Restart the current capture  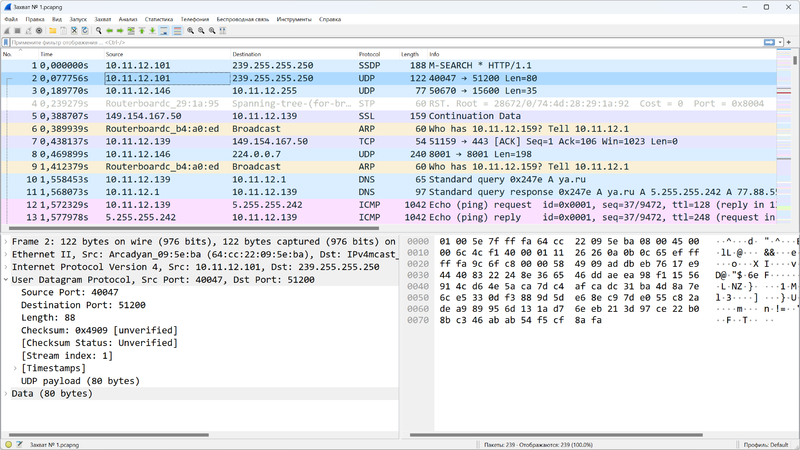[x=28, y=31]
